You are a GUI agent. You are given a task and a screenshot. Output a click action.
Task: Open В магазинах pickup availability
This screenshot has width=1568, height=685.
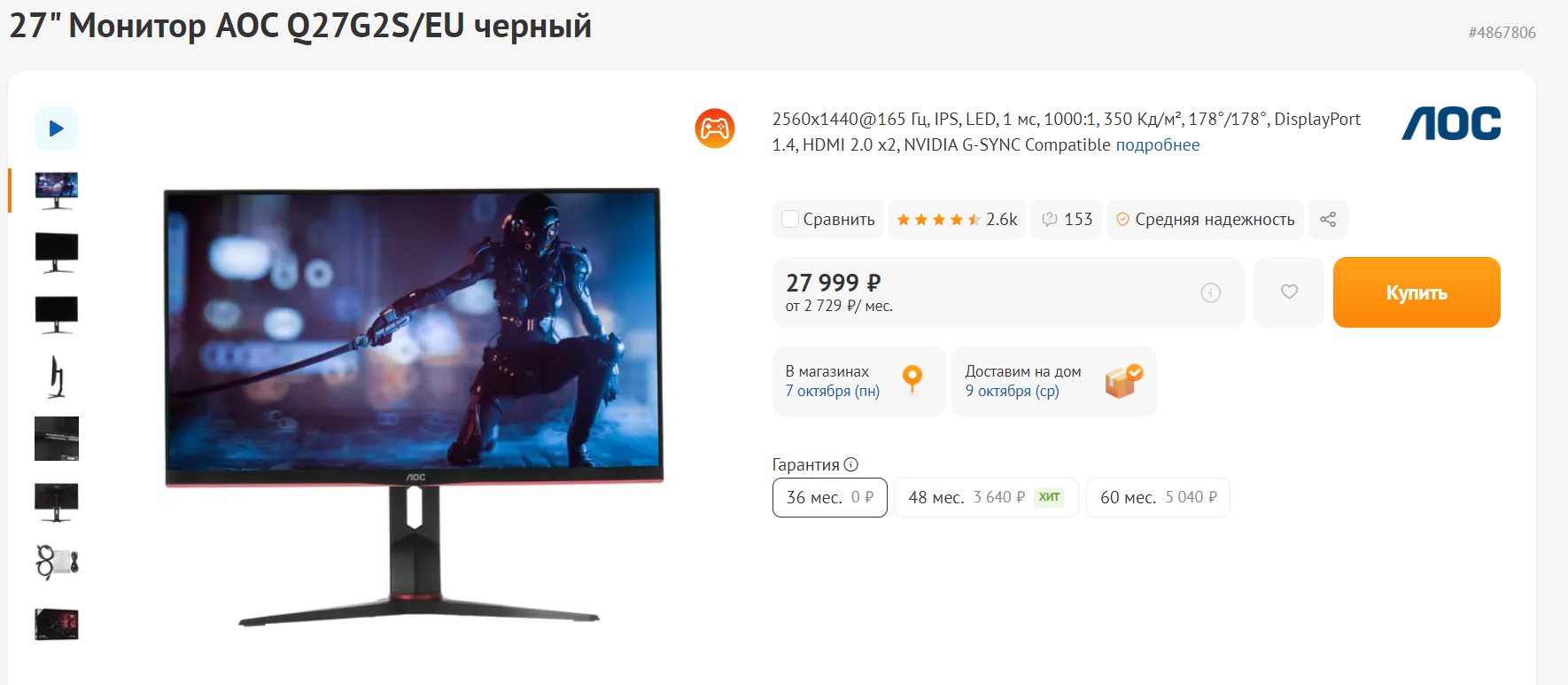click(859, 381)
